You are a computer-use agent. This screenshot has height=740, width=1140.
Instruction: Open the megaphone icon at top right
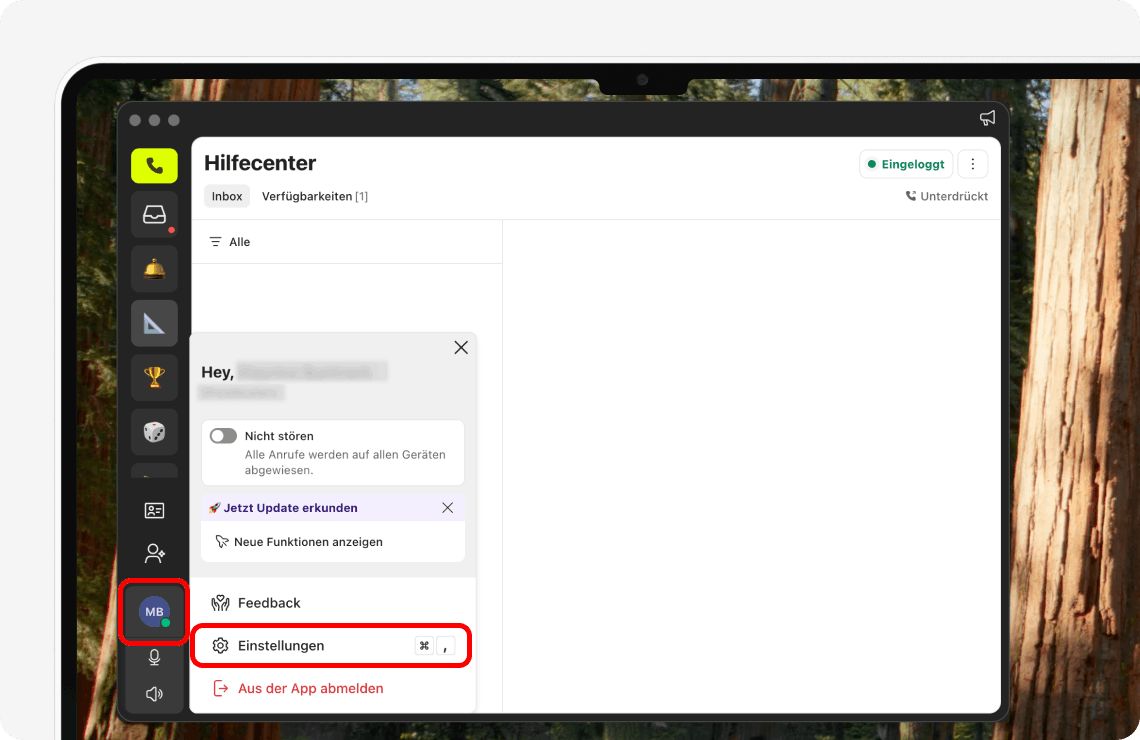(987, 117)
